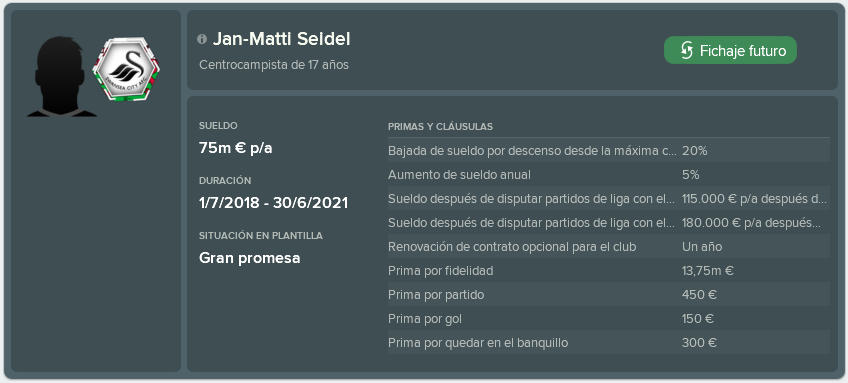Open the Swansea City club badge

tap(126, 69)
